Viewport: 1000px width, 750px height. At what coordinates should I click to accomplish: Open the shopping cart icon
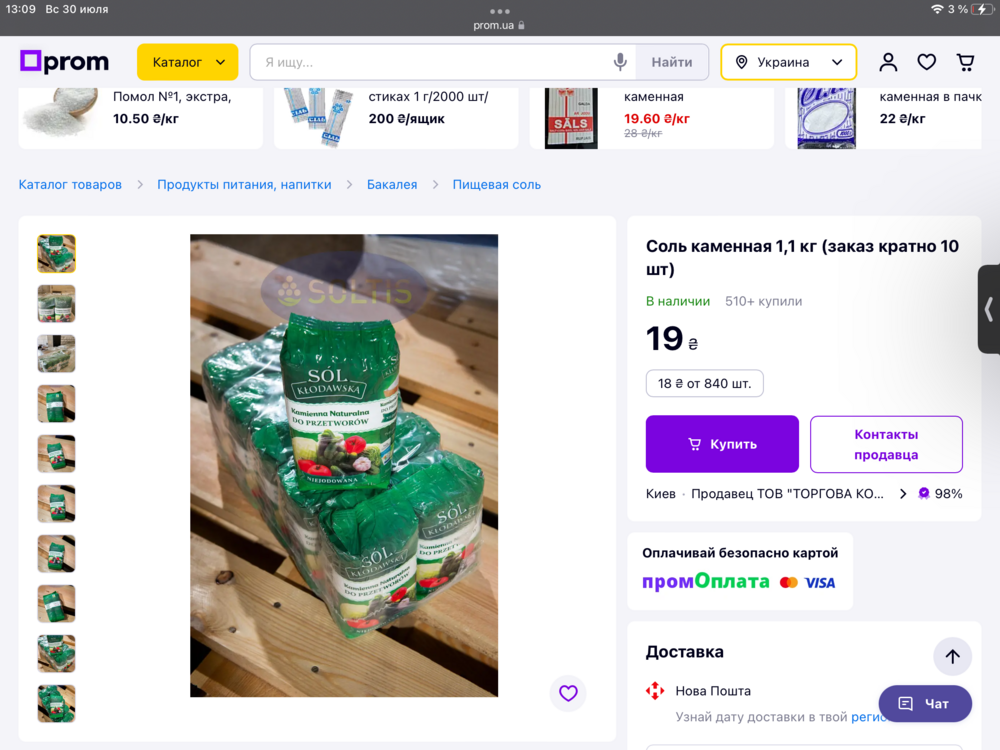click(965, 62)
